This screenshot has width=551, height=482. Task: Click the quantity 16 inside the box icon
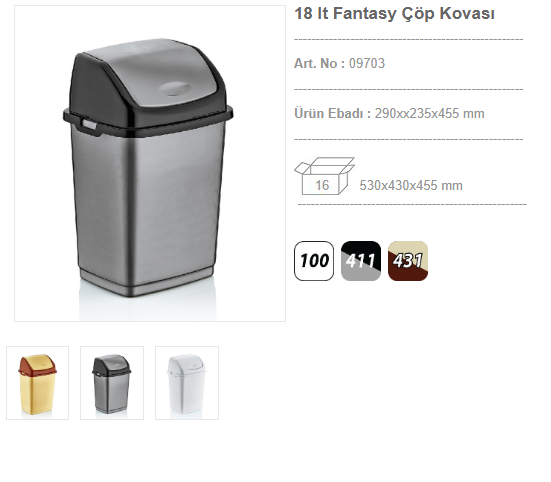pos(322,185)
